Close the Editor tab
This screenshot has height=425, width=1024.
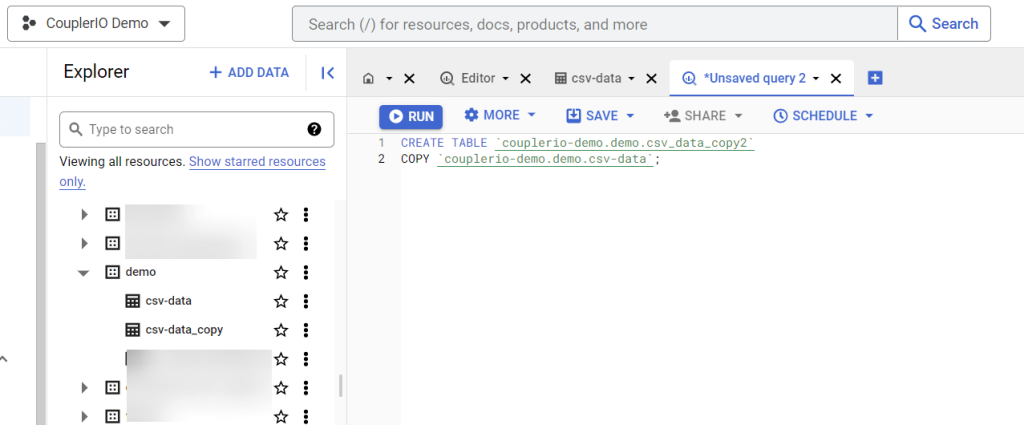click(525, 78)
